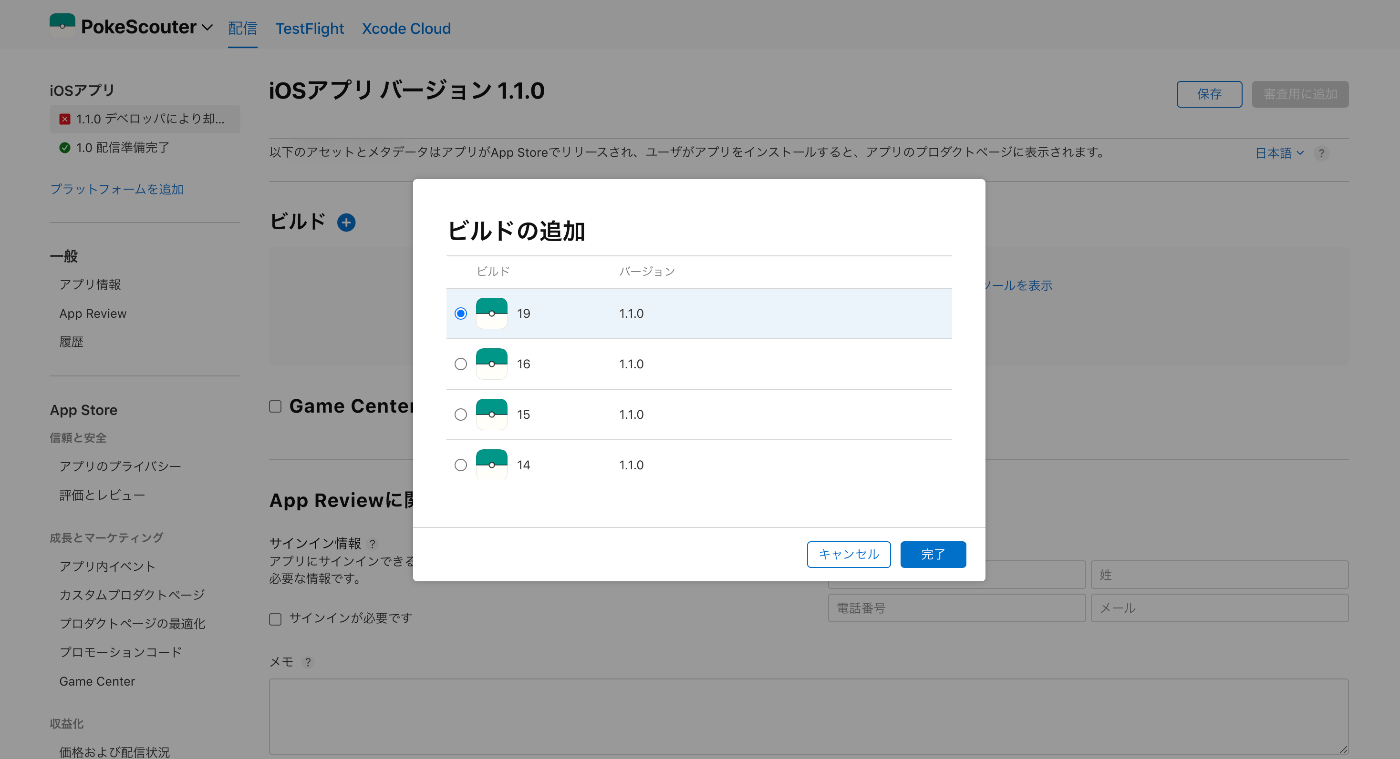The height and width of the screenshot is (759, 1400).
Task: Click the 姓 input field
Action: [1220, 575]
